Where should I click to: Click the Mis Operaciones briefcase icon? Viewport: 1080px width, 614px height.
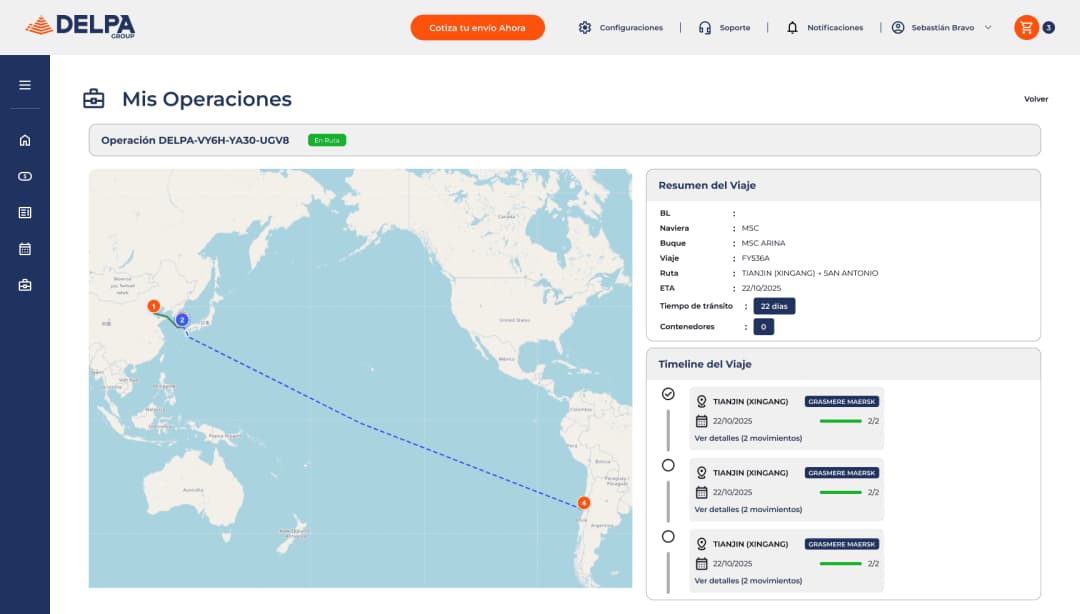[x=95, y=98]
